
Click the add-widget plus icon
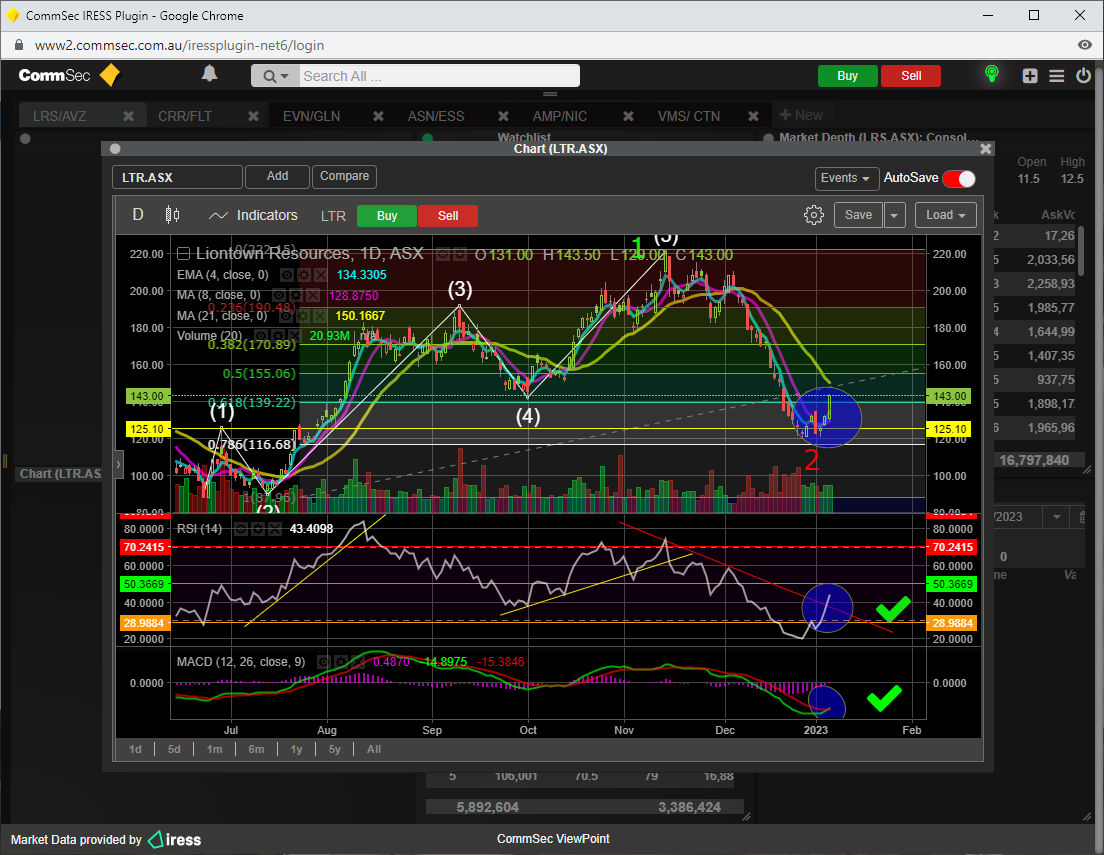[x=1030, y=76]
